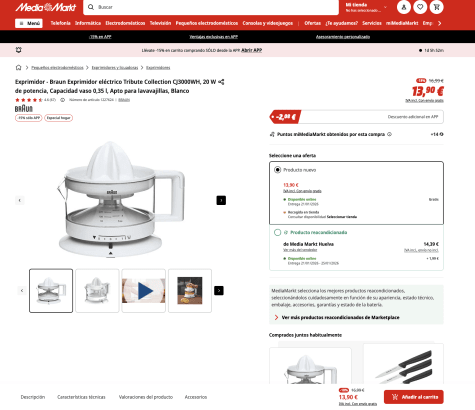Expand the Mi tienda store dropdown

(x=366, y=7)
